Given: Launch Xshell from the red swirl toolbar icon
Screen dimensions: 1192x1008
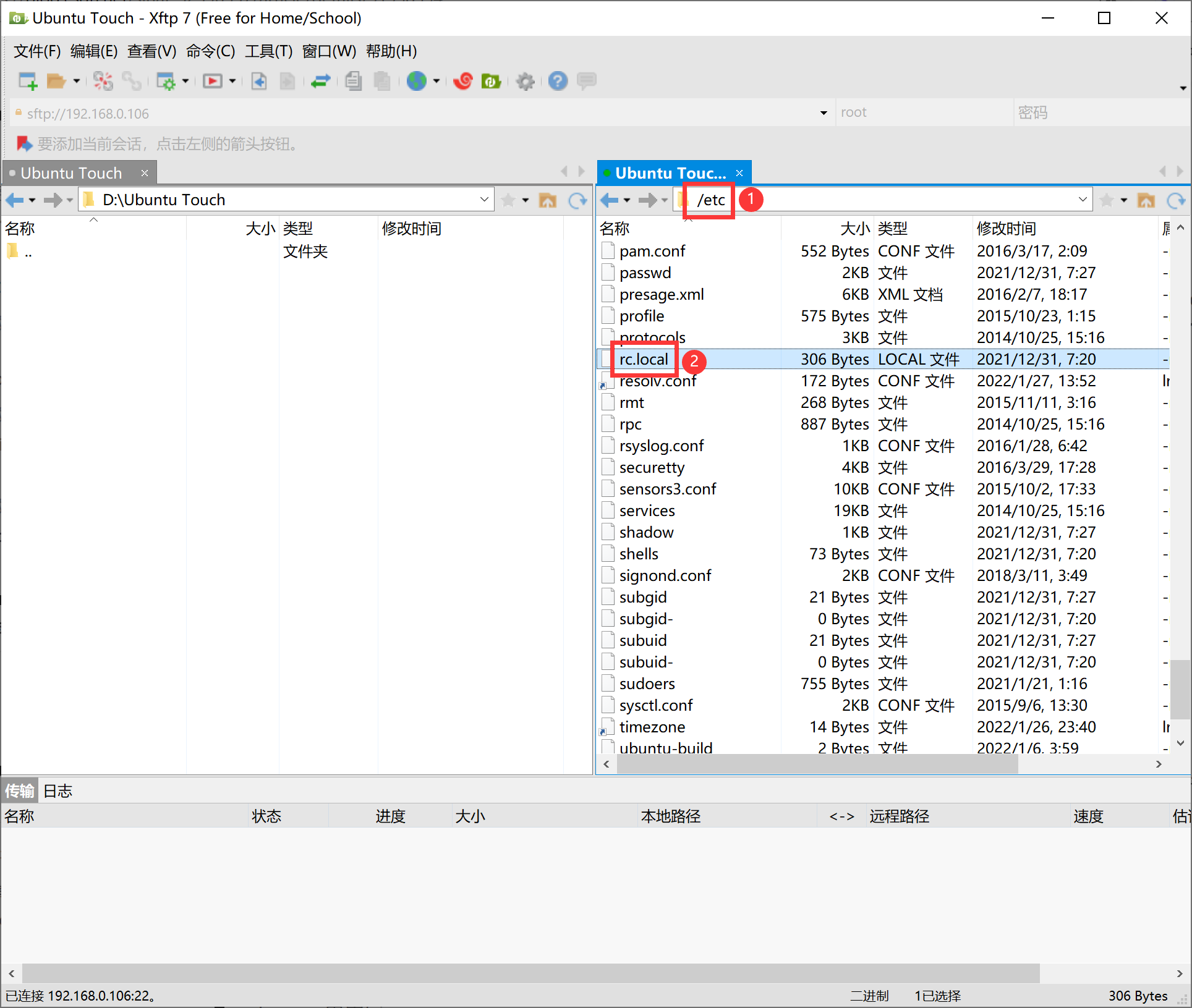Looking at the screenshot, I should click(x=462, y=81).
